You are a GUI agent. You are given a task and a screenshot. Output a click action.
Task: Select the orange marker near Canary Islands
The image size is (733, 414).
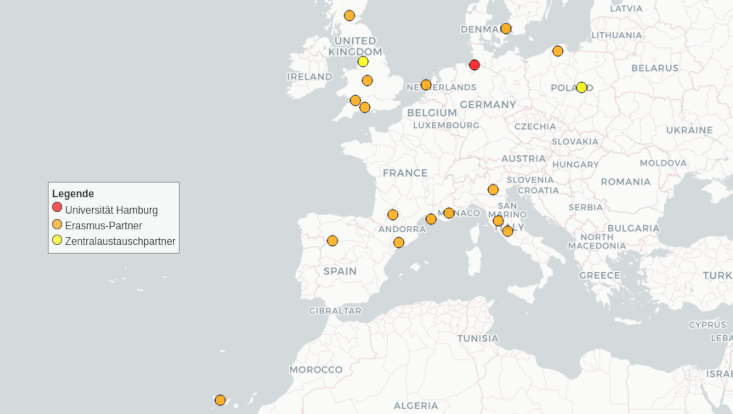tap(220, 400)
